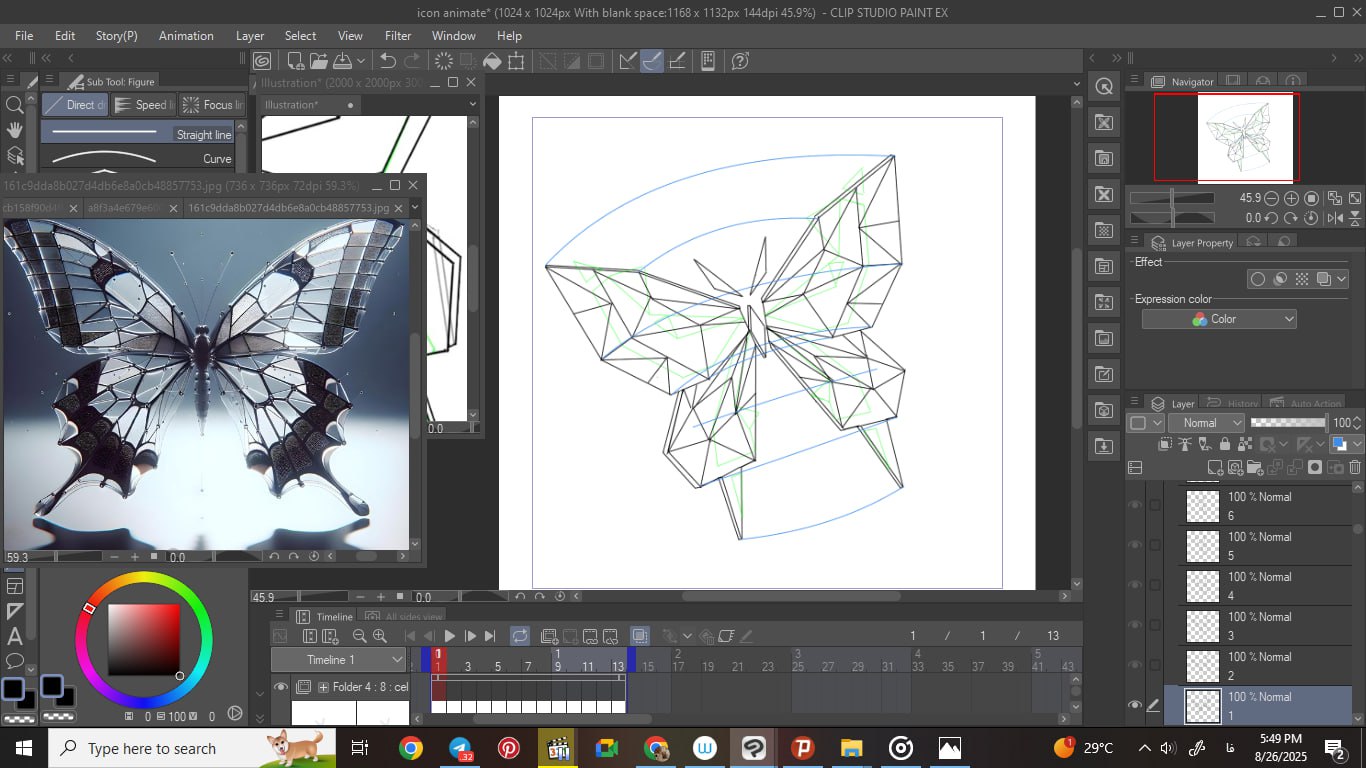
Task: Click the layer opacity slider
Action: (1288, 423)
